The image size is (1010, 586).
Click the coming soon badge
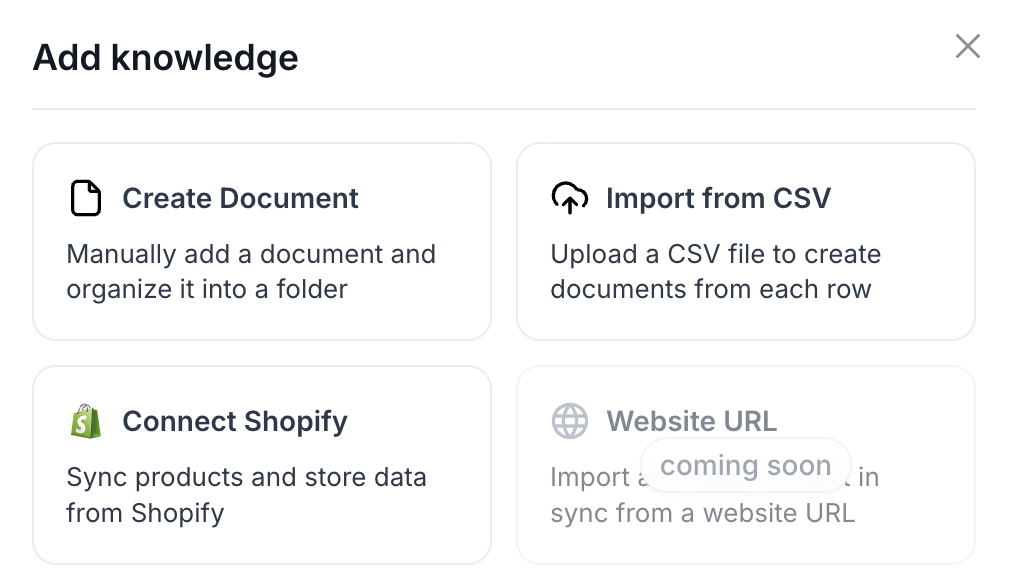click(746, 466)
